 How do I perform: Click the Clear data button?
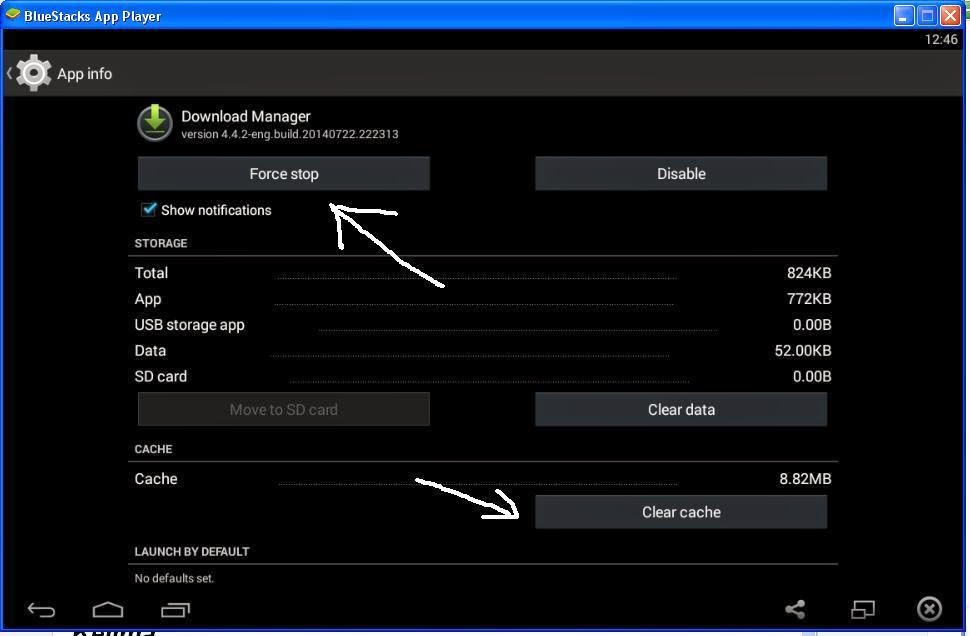click(680, 409)
